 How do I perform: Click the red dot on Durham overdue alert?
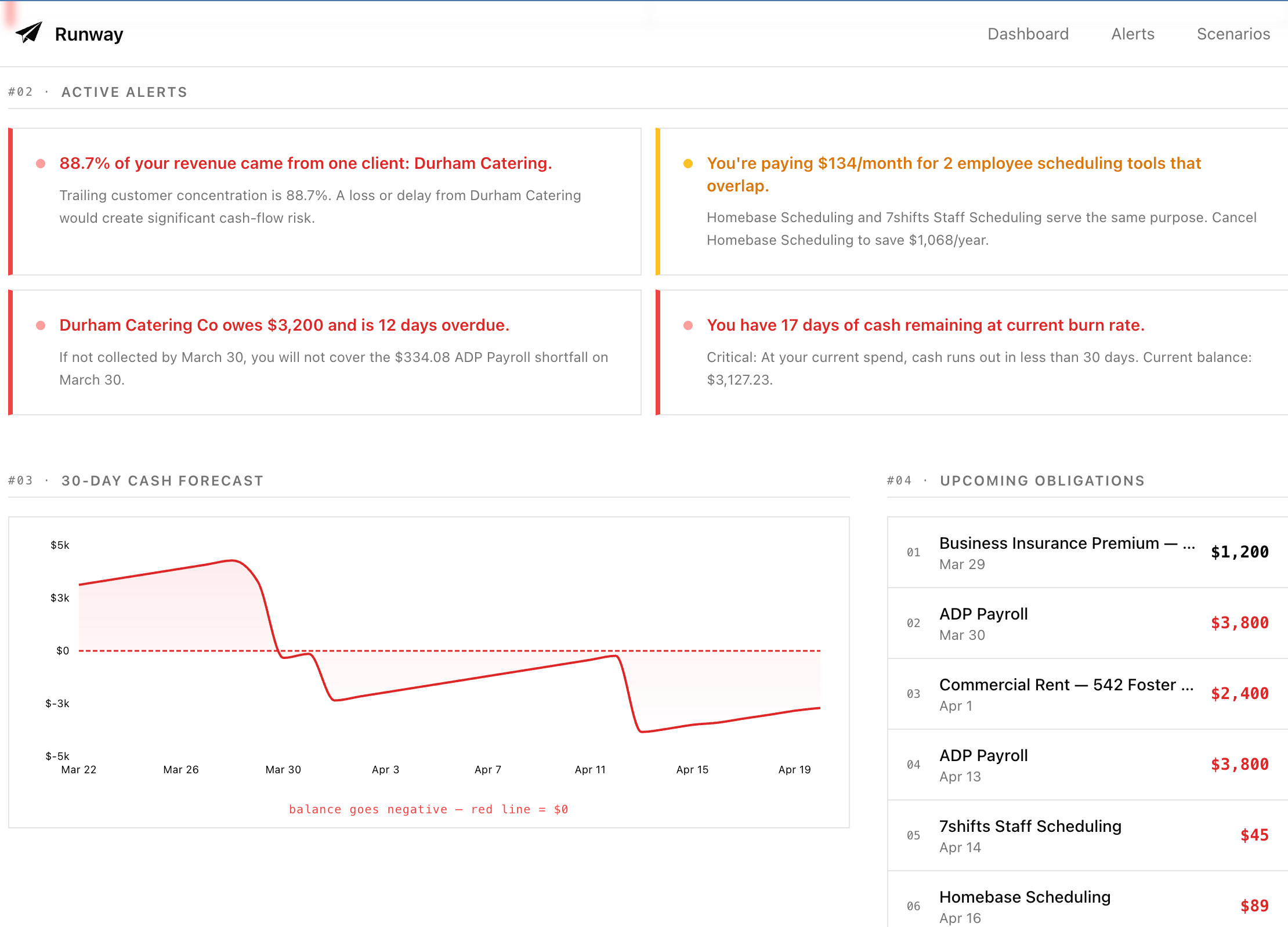[41, 325]
